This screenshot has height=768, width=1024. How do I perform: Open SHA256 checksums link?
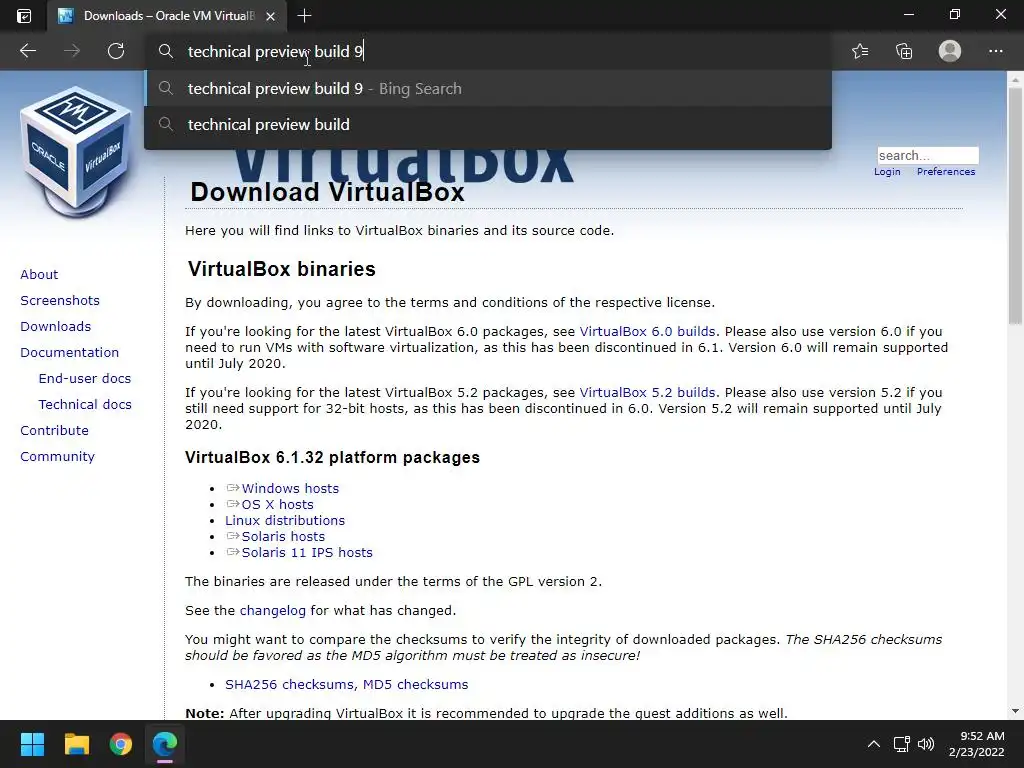point(291,684)
